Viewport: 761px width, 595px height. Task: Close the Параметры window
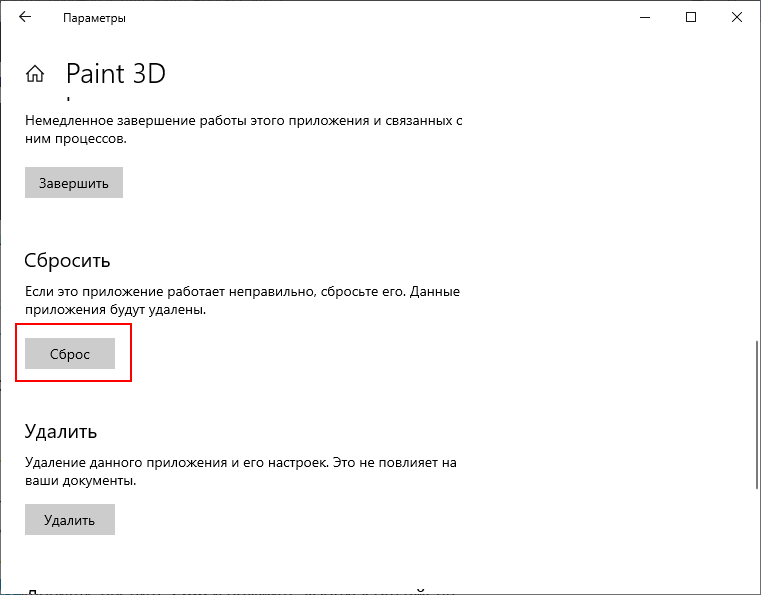(736, 17)
